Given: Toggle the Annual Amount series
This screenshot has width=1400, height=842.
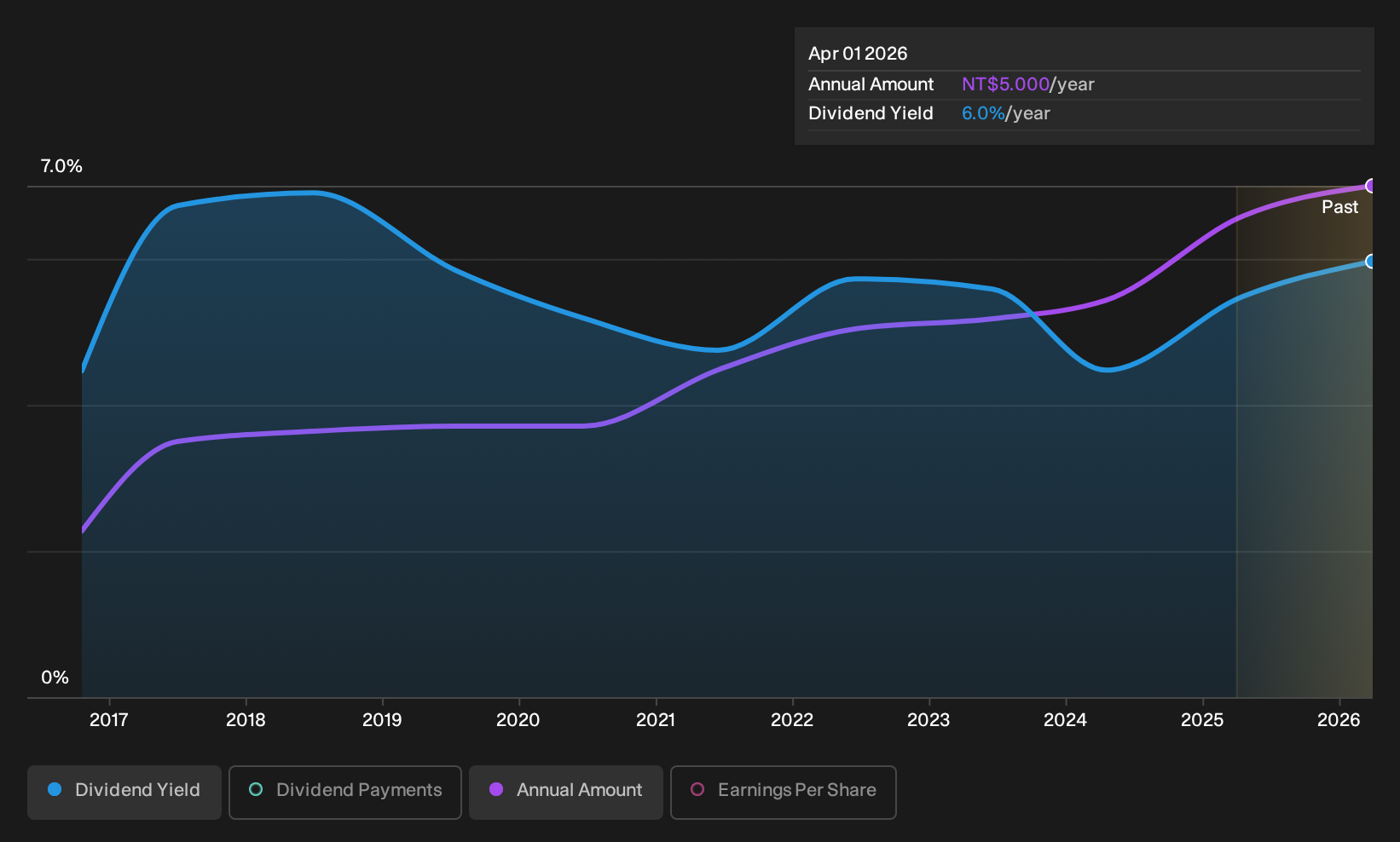Looking at the screenshot, I should point(566,792).
